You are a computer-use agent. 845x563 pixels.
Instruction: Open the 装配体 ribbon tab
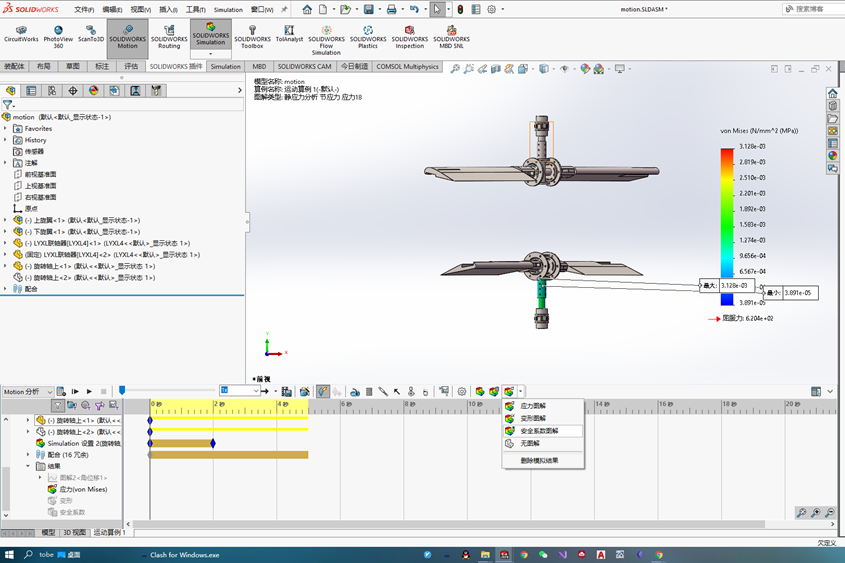[15, 67]
